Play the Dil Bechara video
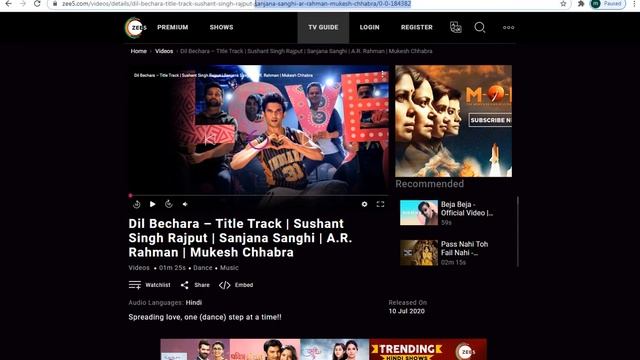Screen dimensions: 640x360 tap(153, 204)
